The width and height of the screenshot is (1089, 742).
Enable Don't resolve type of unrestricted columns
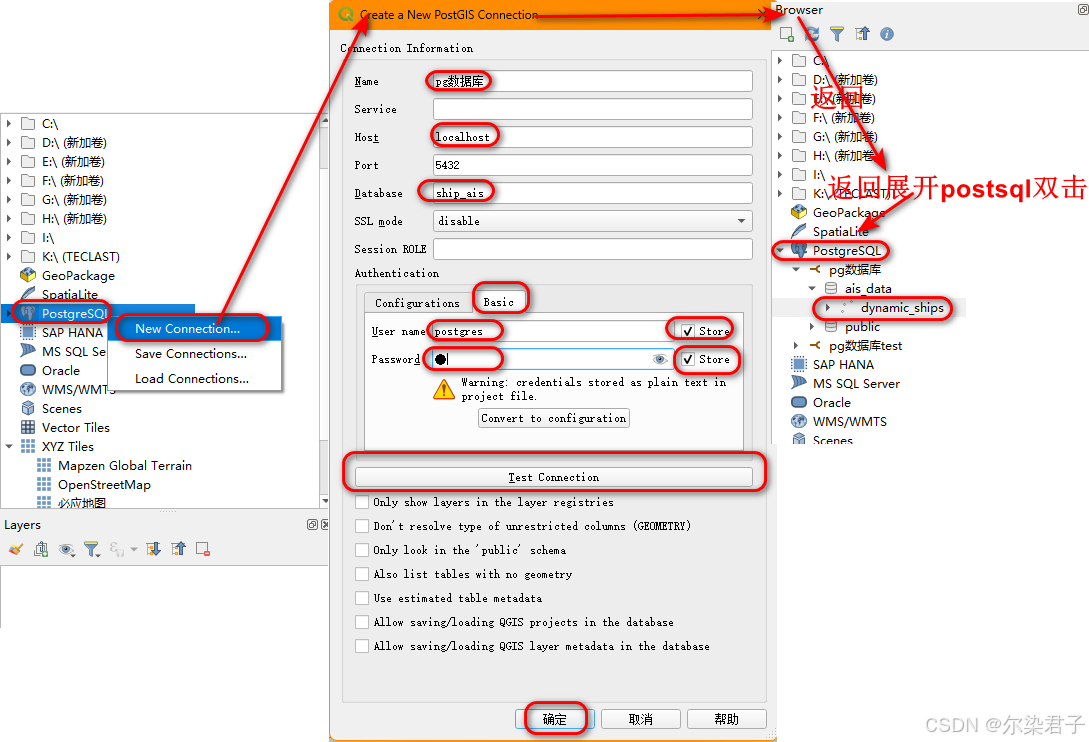coord(362,526)
